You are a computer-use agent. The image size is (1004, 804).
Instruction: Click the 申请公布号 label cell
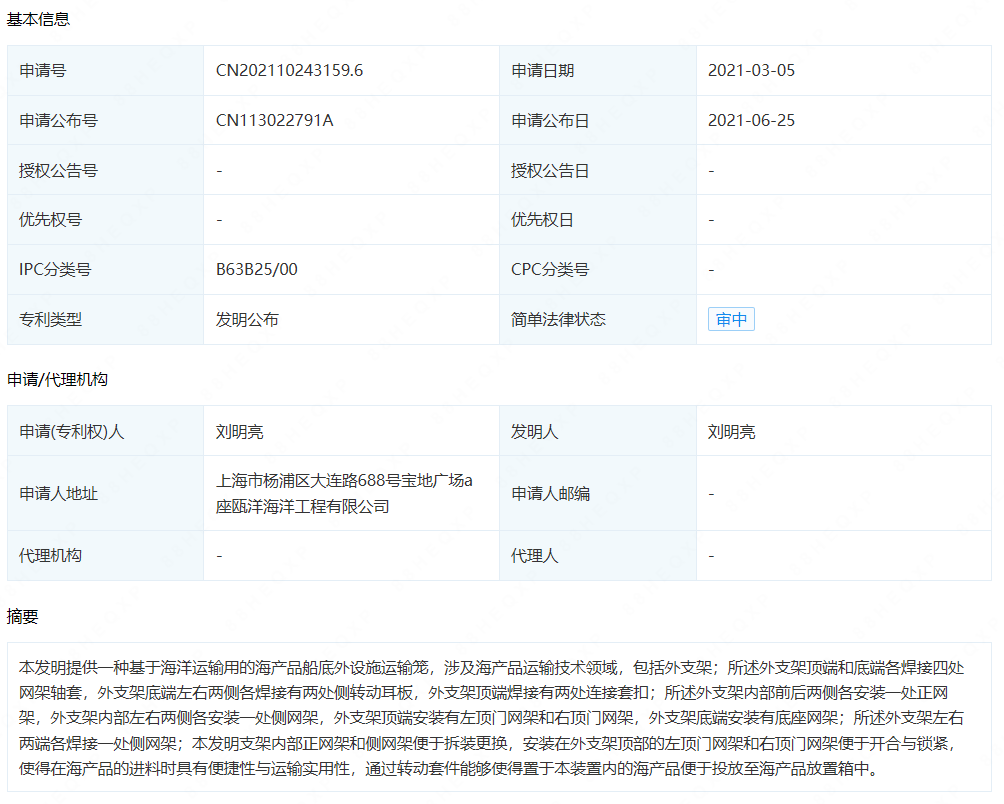click(x=106, y=120)
